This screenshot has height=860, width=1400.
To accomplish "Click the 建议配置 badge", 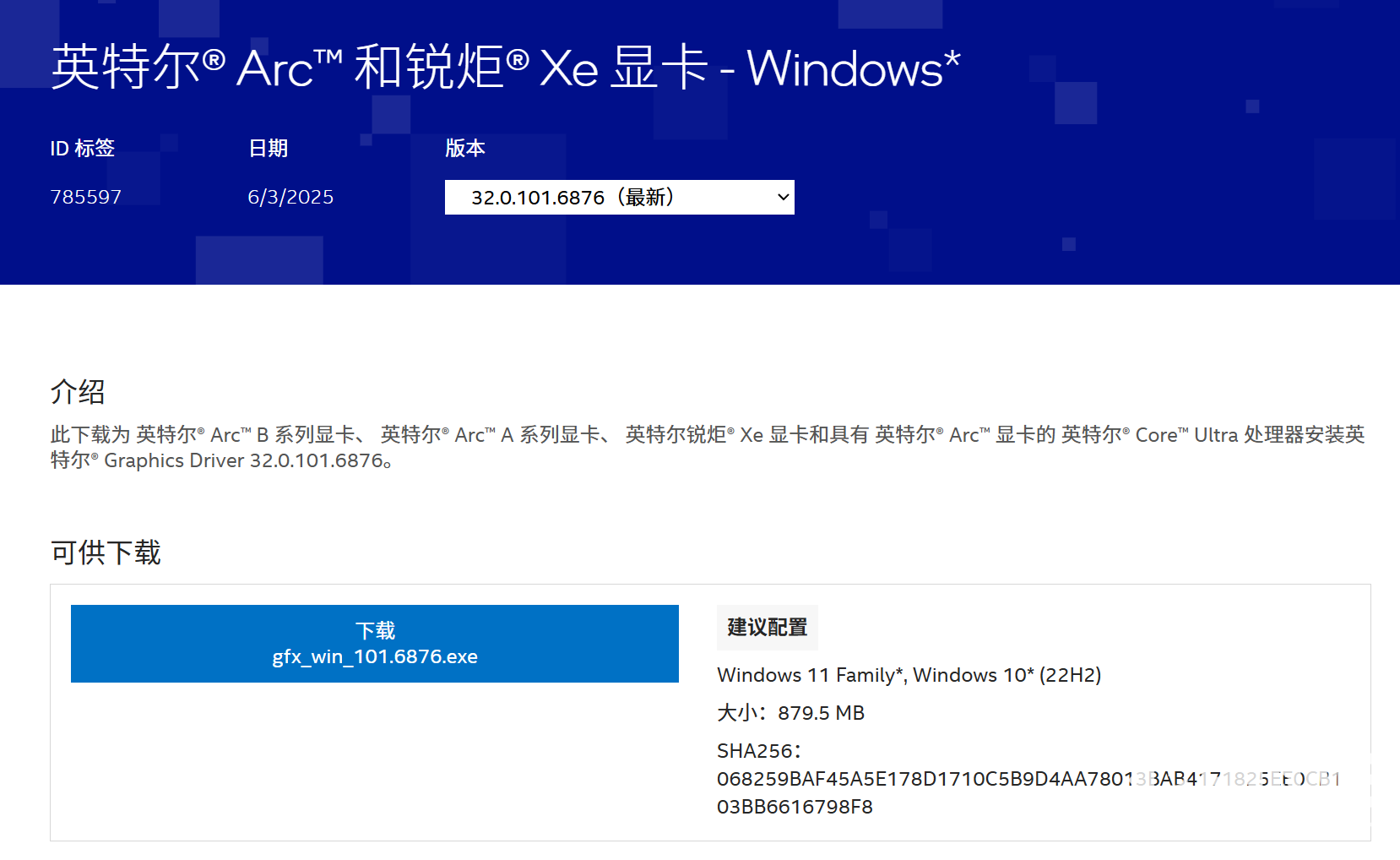I will tap(768, 627).
